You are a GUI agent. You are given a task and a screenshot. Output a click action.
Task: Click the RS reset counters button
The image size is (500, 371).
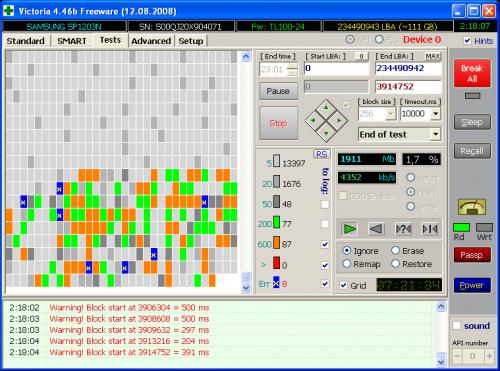coord(321,154)
